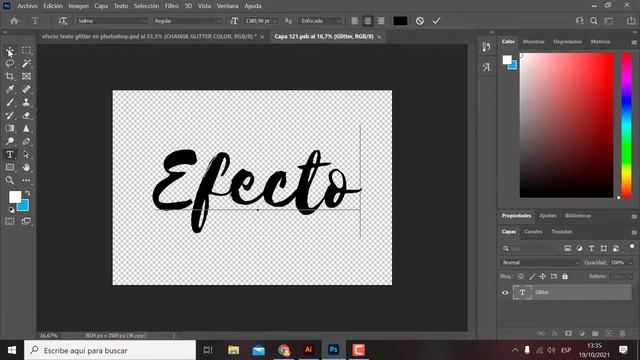Open the Search icon in options bar
Viewport: 640px width, 360px height.
coord(593,21)
